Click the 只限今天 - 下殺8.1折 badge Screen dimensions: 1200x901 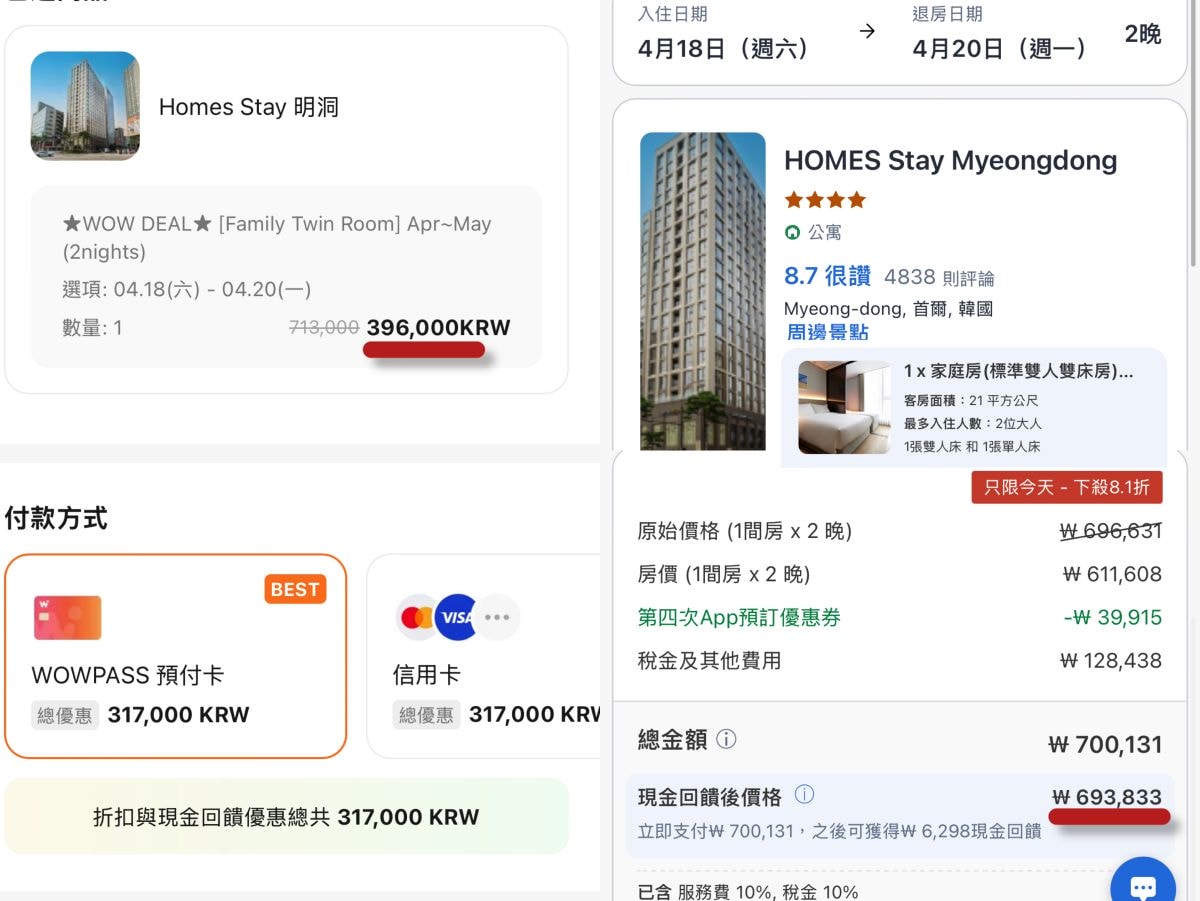(1067, 488)
